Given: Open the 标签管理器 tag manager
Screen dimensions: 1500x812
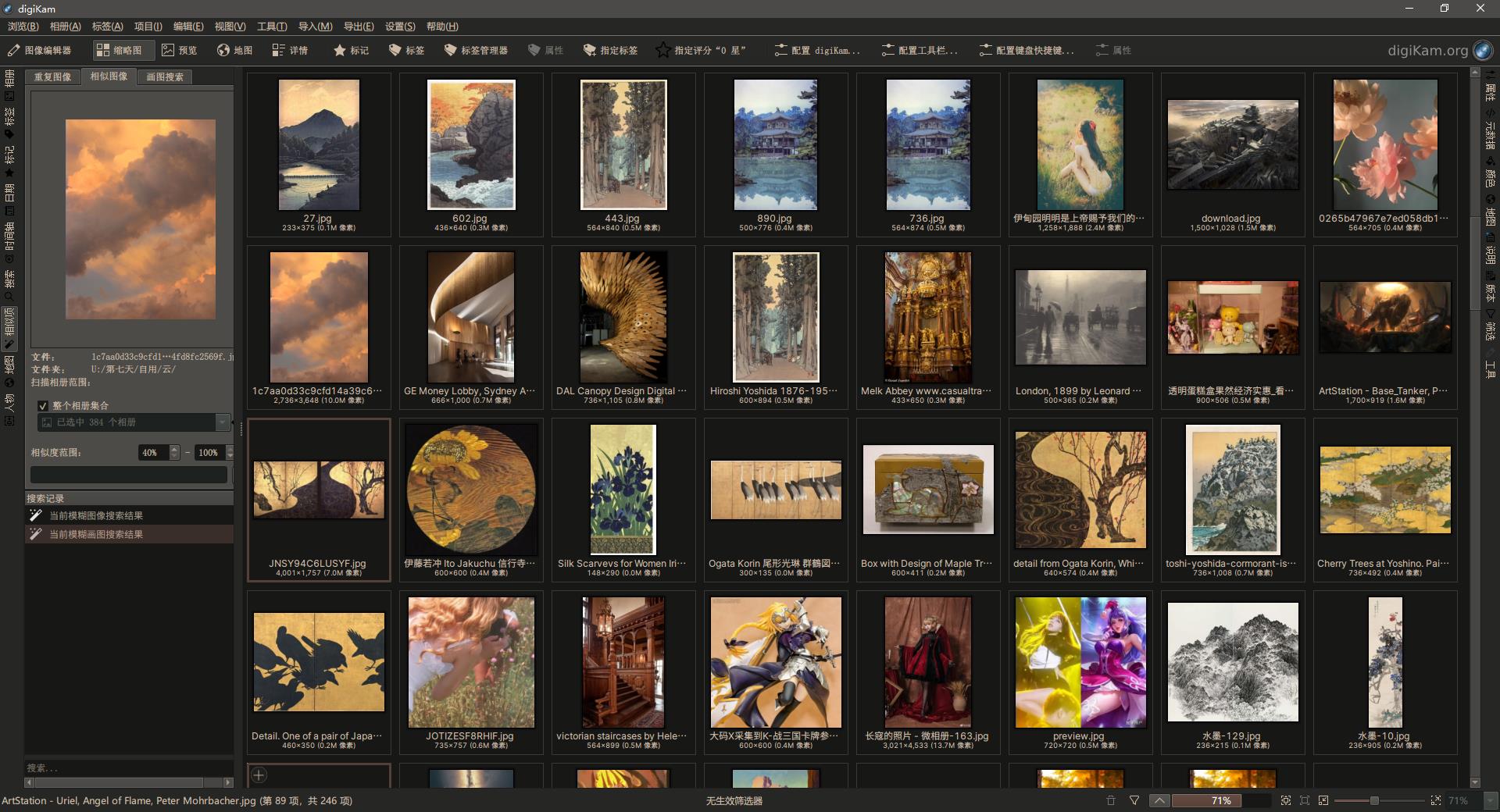Looking at the screenshot, I should [x=476, y=50].
